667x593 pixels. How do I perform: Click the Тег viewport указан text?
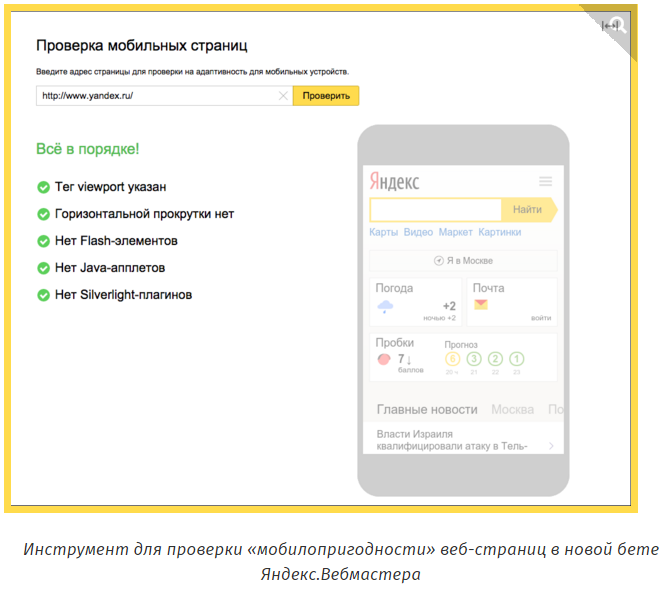pyautogui.click(x=111, y=187)
